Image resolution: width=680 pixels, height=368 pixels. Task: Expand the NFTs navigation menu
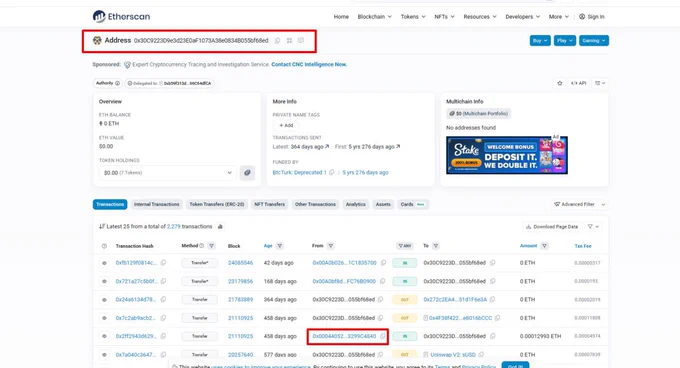(x=445, y=16)
